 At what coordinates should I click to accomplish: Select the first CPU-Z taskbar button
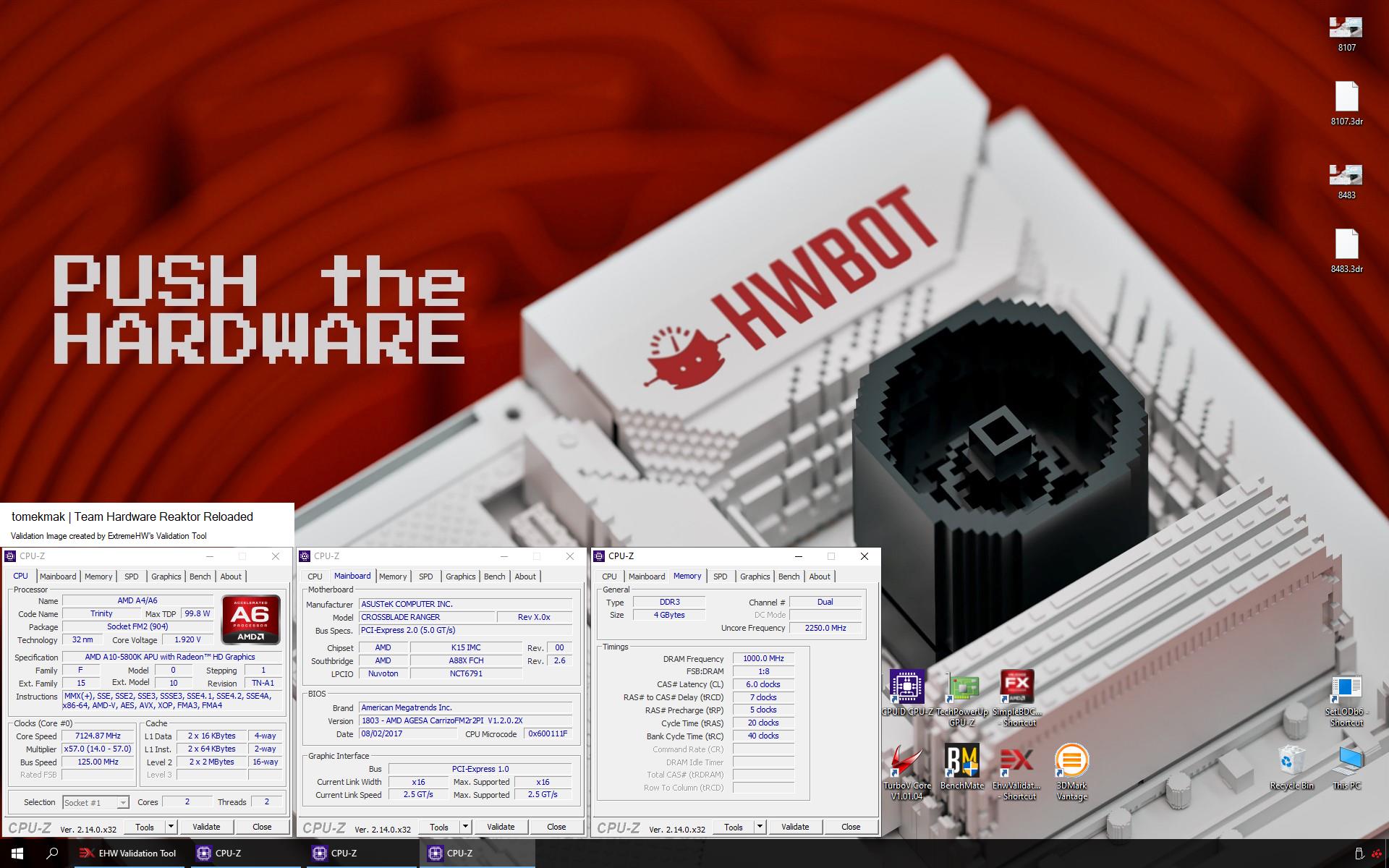pyautogui.click(x=246, y=854)
